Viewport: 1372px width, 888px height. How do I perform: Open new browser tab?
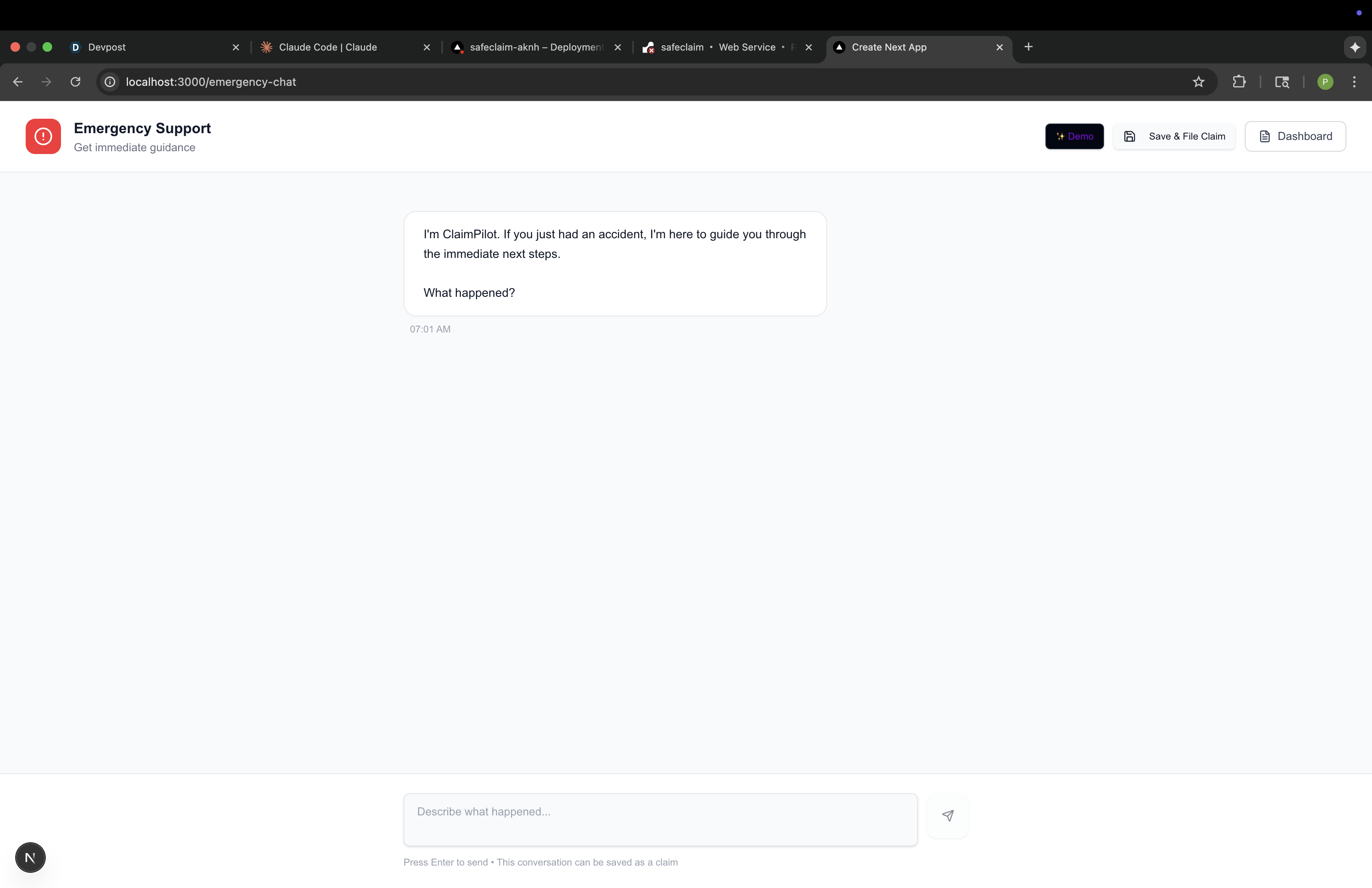pyautogui.click(x=1029, y=47)
